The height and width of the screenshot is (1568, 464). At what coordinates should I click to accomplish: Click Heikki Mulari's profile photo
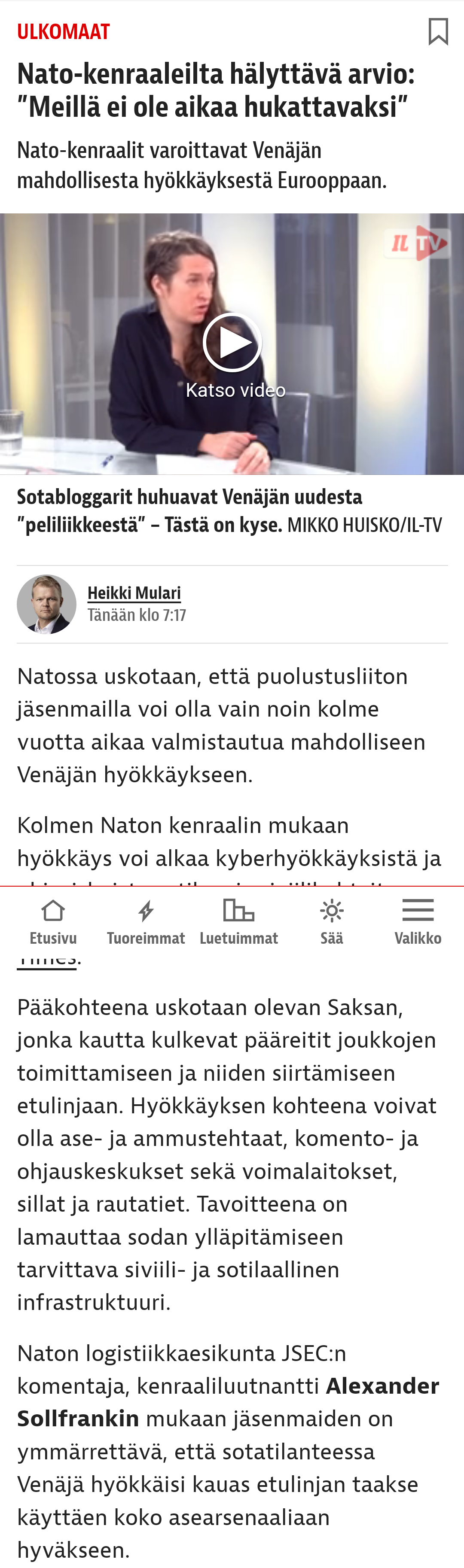click(47, 605)
